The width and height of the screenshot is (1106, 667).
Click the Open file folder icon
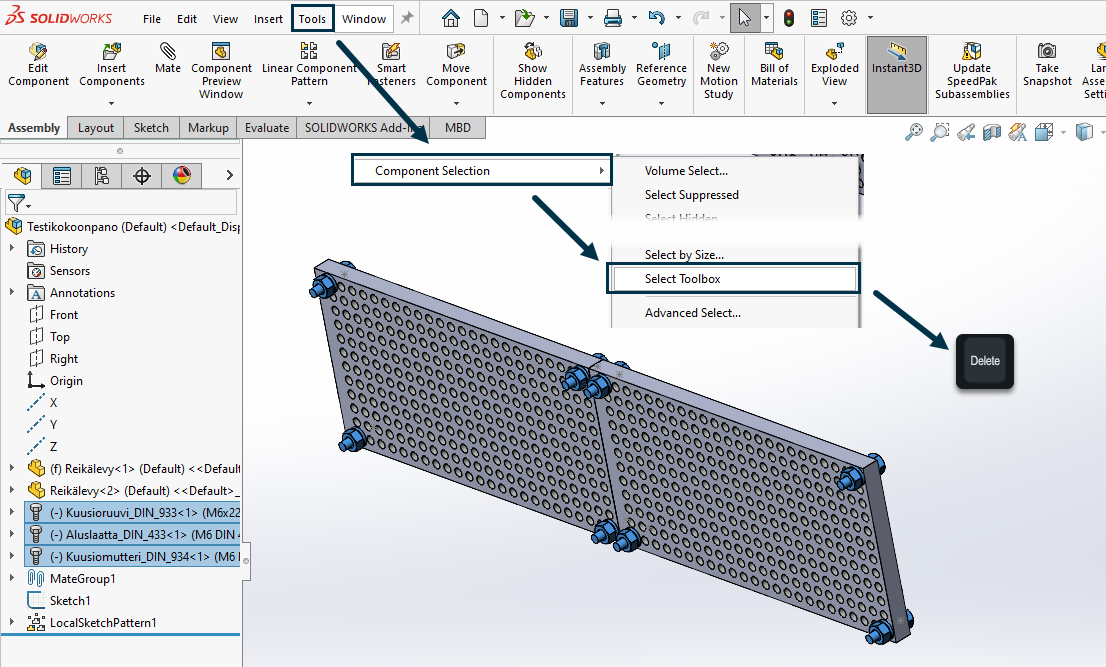point(524,18)
